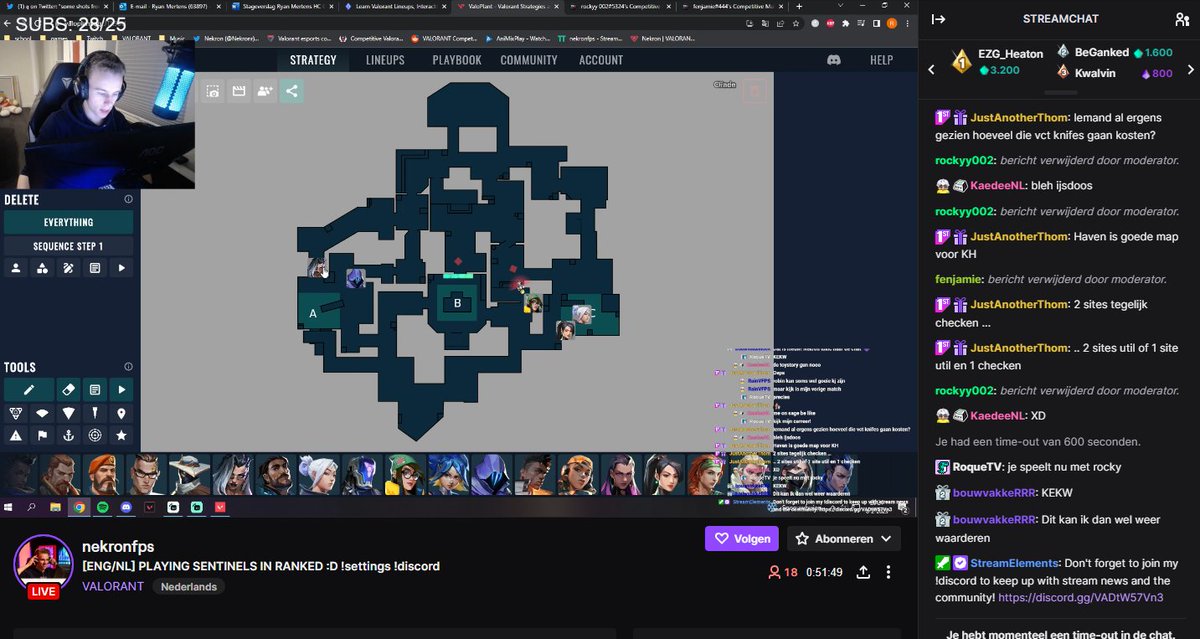Viewport: 1200px width, 639px height.
Task: Open the PLAYBOOK tab
Action: [x=457, y=60]
